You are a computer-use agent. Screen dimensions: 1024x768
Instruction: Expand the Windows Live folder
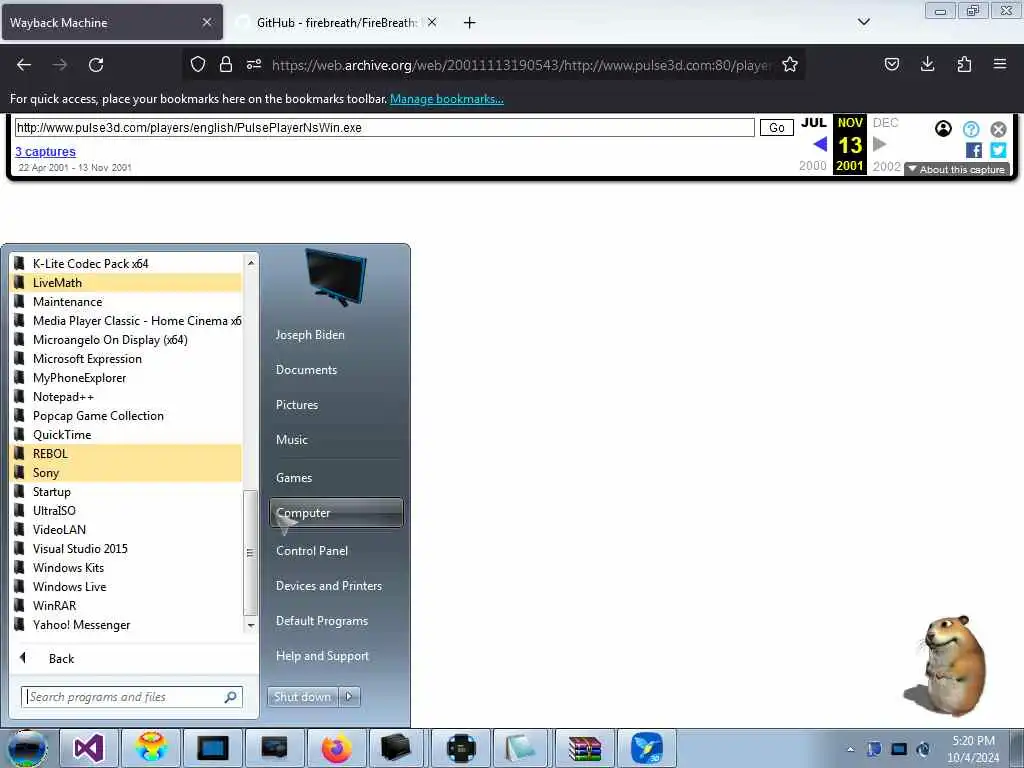pos(127,586)
